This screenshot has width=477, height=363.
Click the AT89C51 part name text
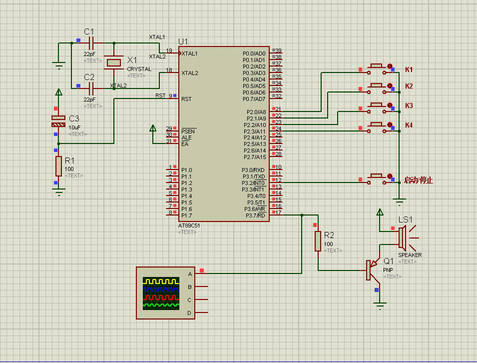pos(189,226)
